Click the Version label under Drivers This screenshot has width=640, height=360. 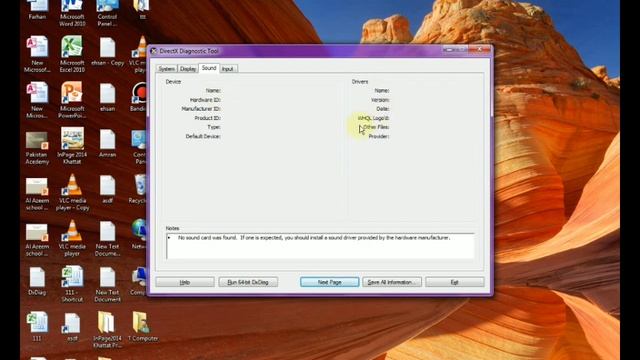[x=380, y=100]
